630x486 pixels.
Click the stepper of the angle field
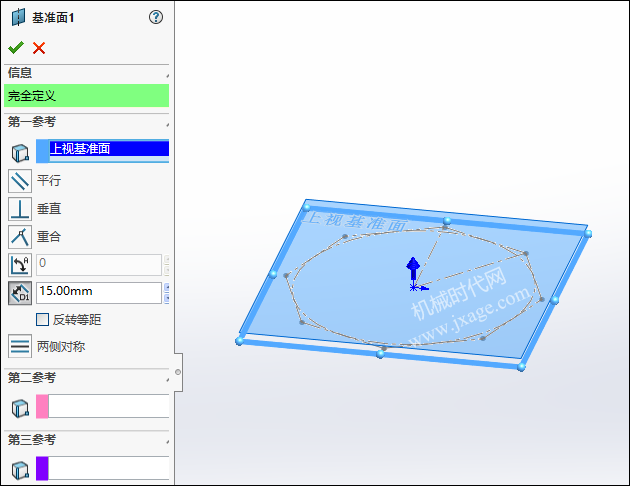[166, 265]
